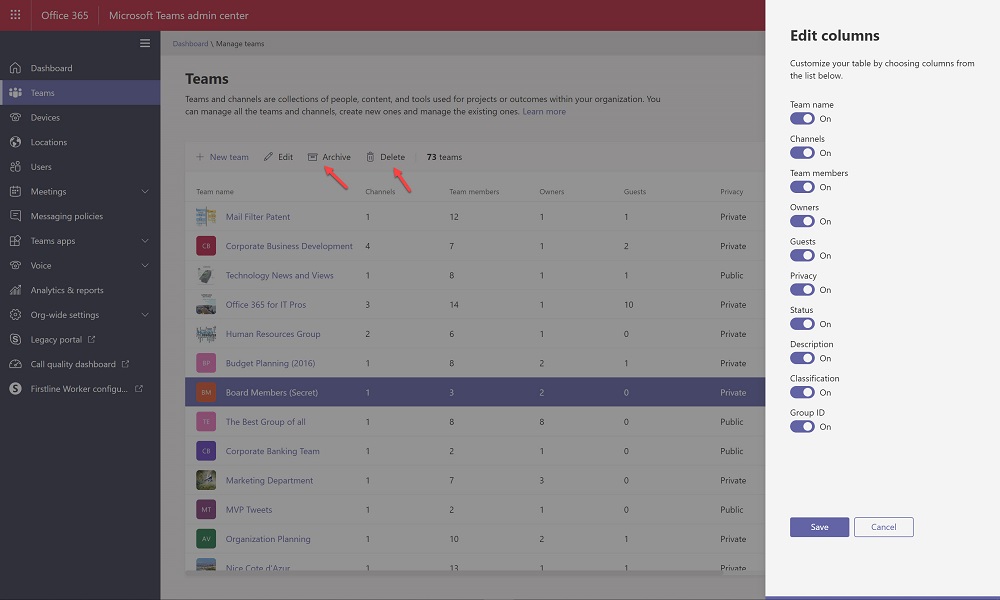Viewport: 1000px width, 600px height.
Task: Expand the Voice menu chevron
Action: pyautogui.click(x=145, y=265)
